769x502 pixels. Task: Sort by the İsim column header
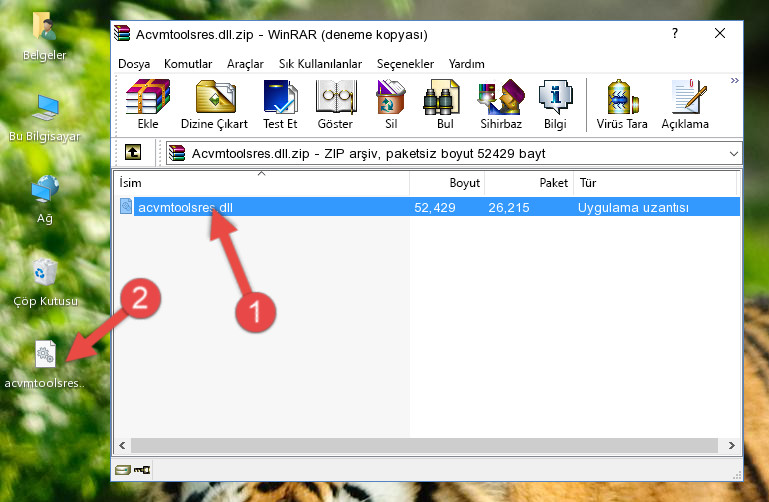pyautogui.click(x=262, y=183)
